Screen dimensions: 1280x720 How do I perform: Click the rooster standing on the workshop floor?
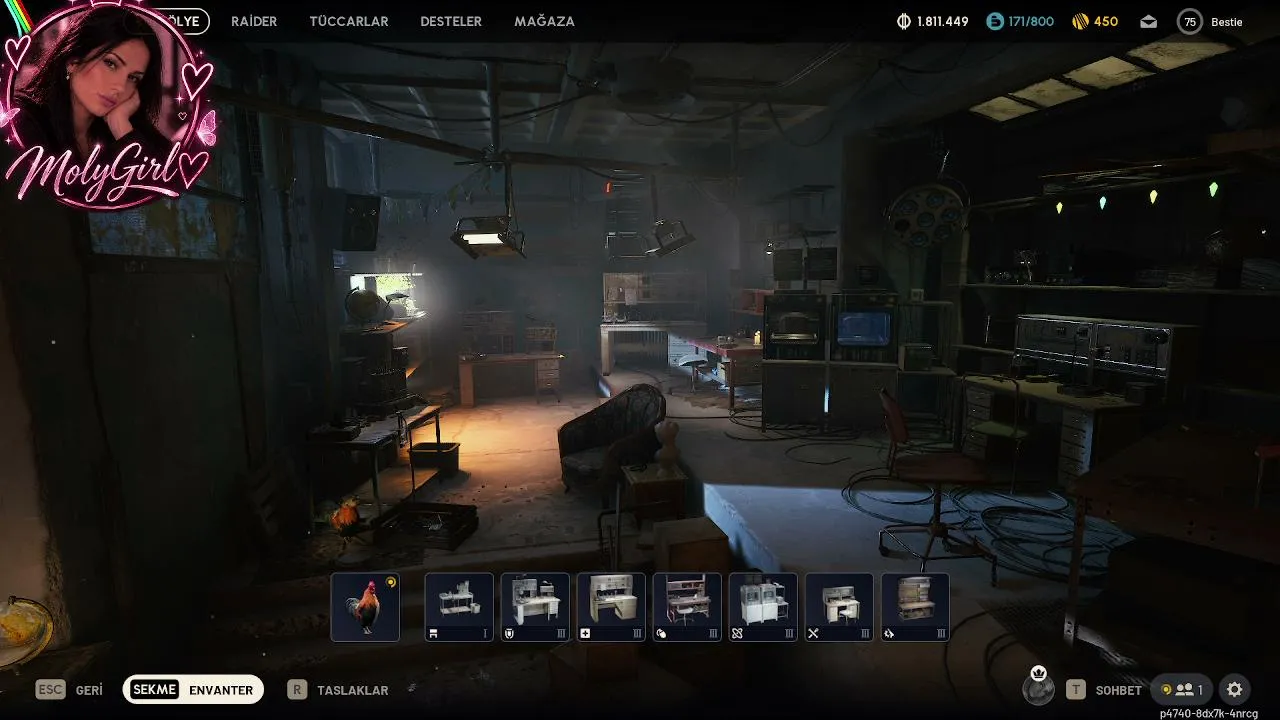[x=344, y=521]
